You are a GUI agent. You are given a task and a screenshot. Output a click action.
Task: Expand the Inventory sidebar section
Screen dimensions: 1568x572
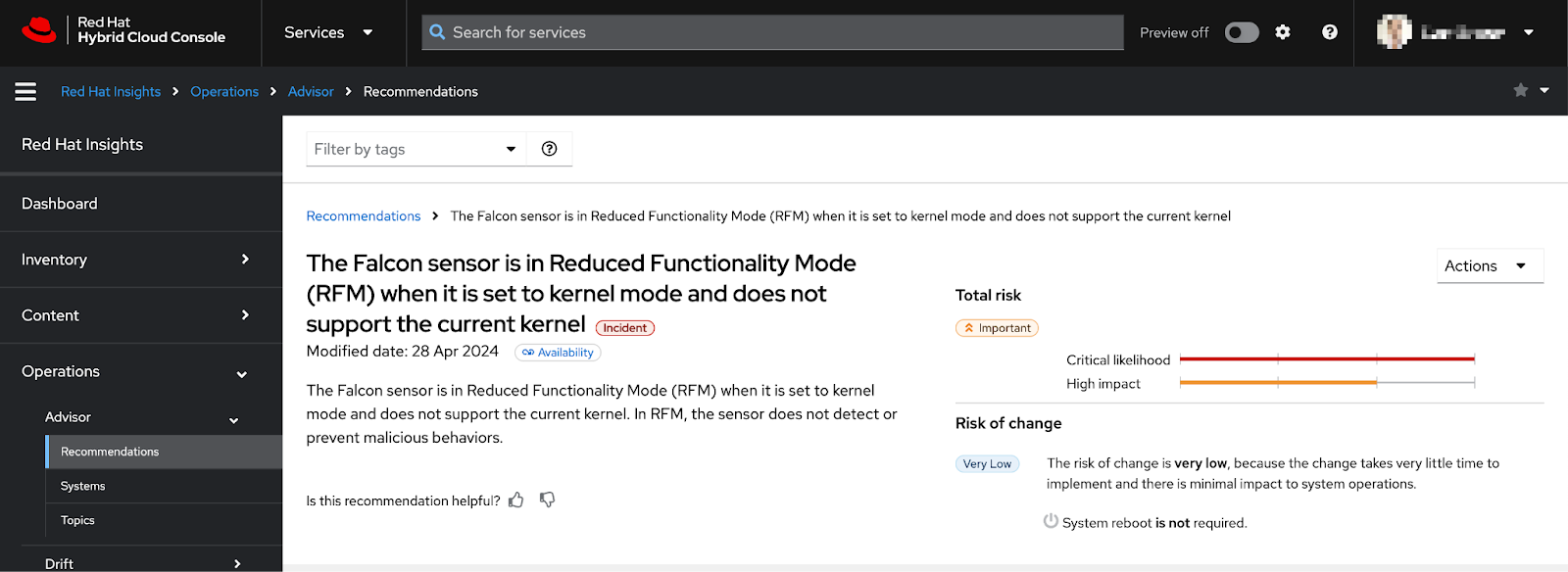[x=141, y=260]
